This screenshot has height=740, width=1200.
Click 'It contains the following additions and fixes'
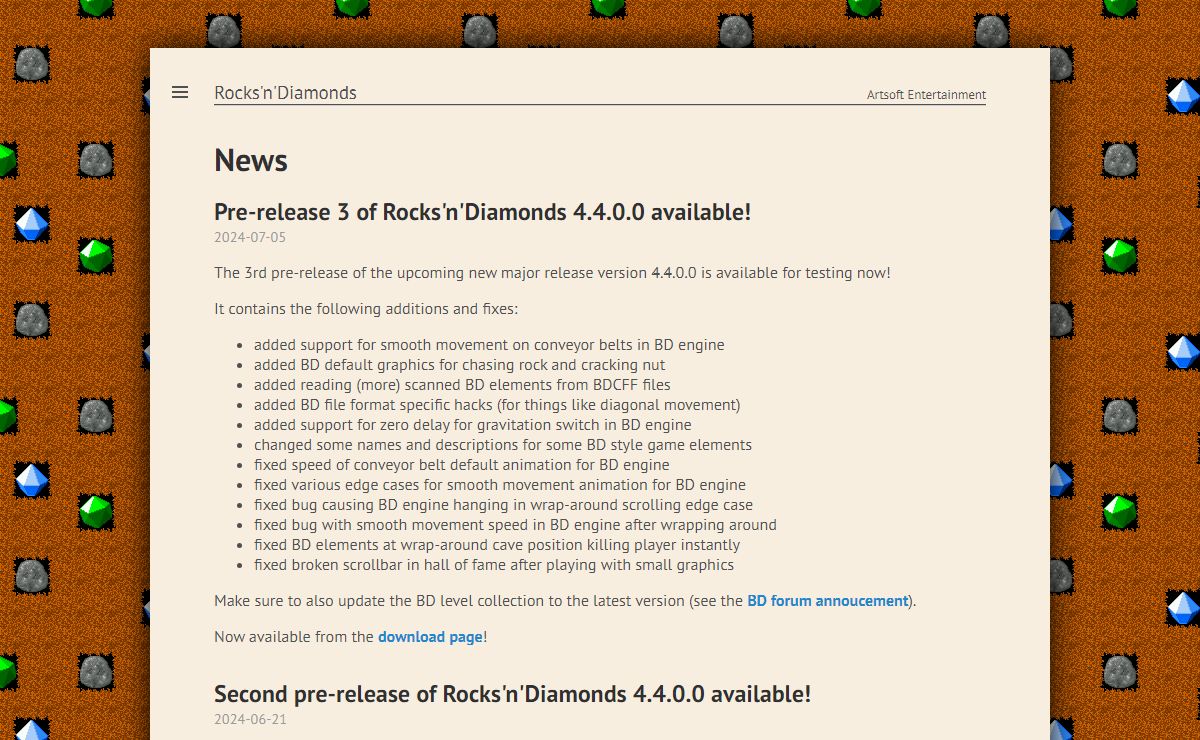(x=366, y=309)
